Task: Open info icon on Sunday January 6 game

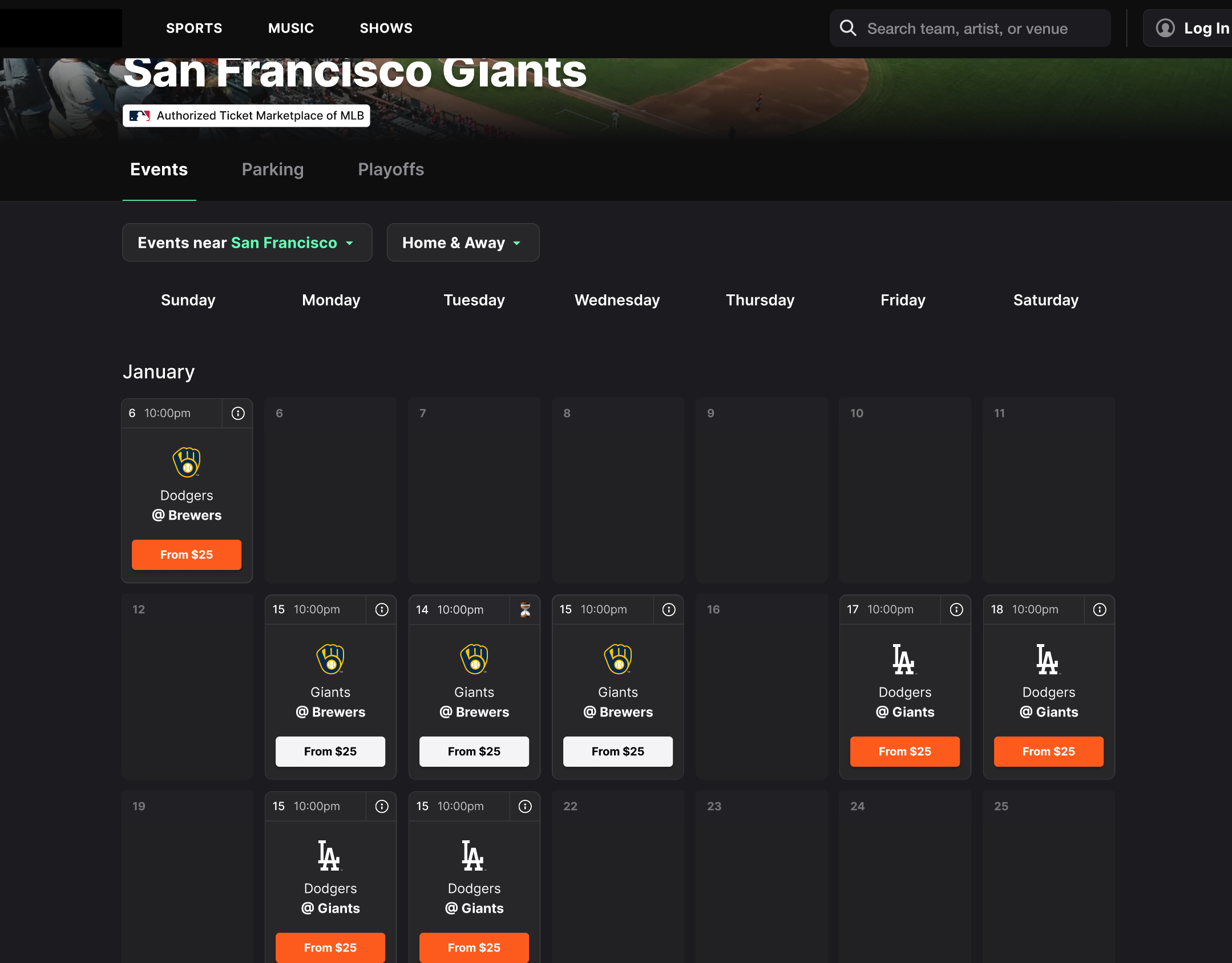Action: click(238, 413)
